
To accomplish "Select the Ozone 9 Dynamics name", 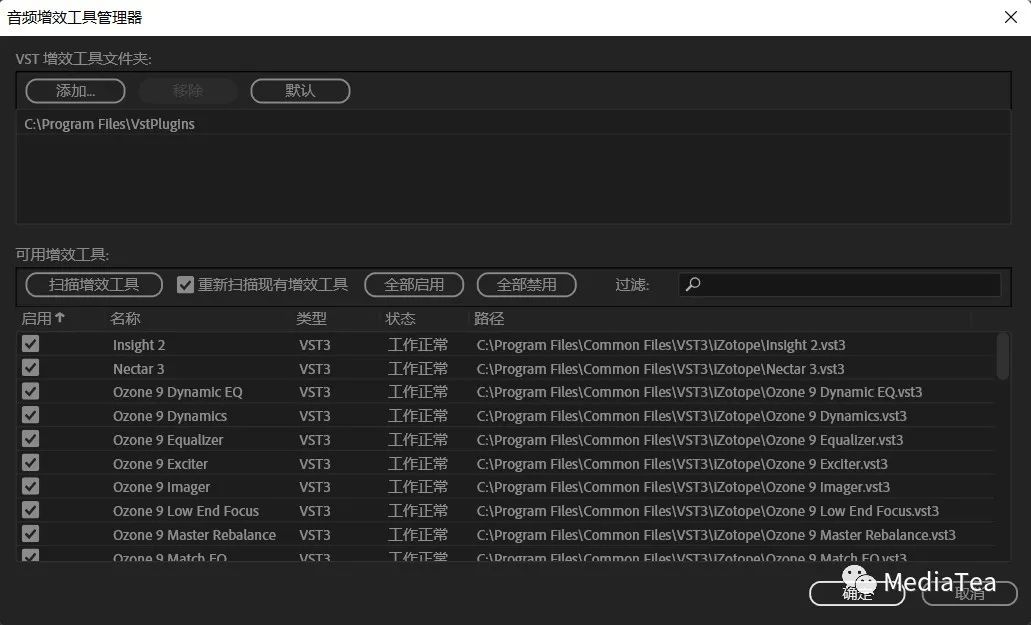I will (x=170, y=416).
